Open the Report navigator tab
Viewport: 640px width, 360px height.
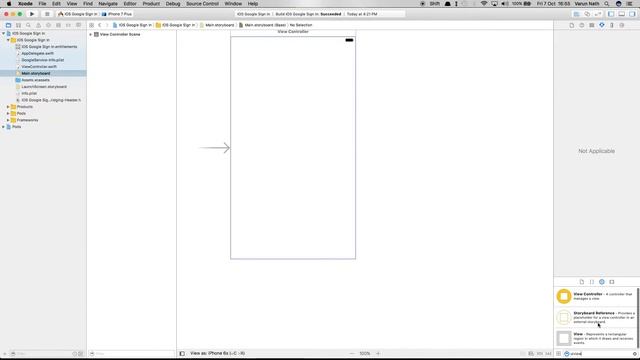[x=78, y=25]
